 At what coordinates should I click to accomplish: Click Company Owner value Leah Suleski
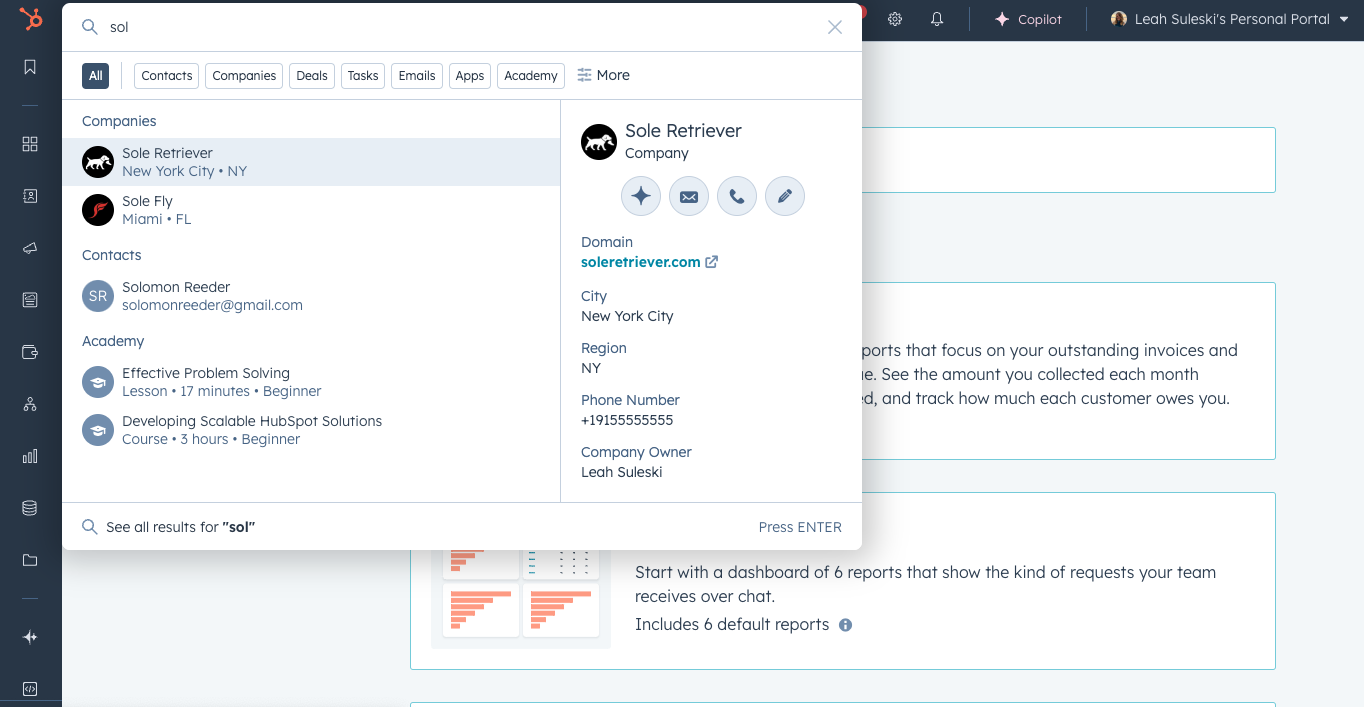(622, 472)
